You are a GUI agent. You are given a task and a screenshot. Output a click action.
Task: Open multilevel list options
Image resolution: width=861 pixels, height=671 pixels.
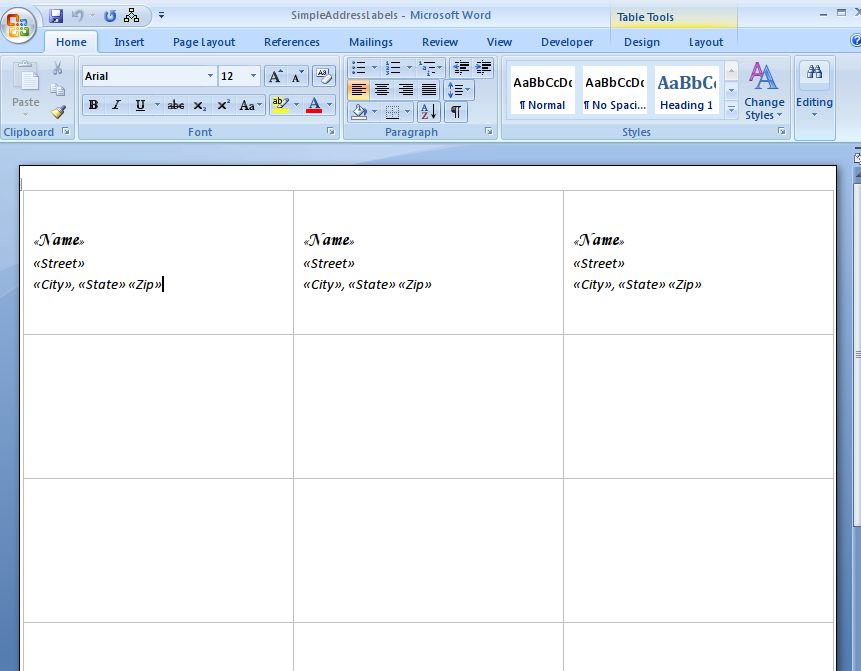[430, 68]
